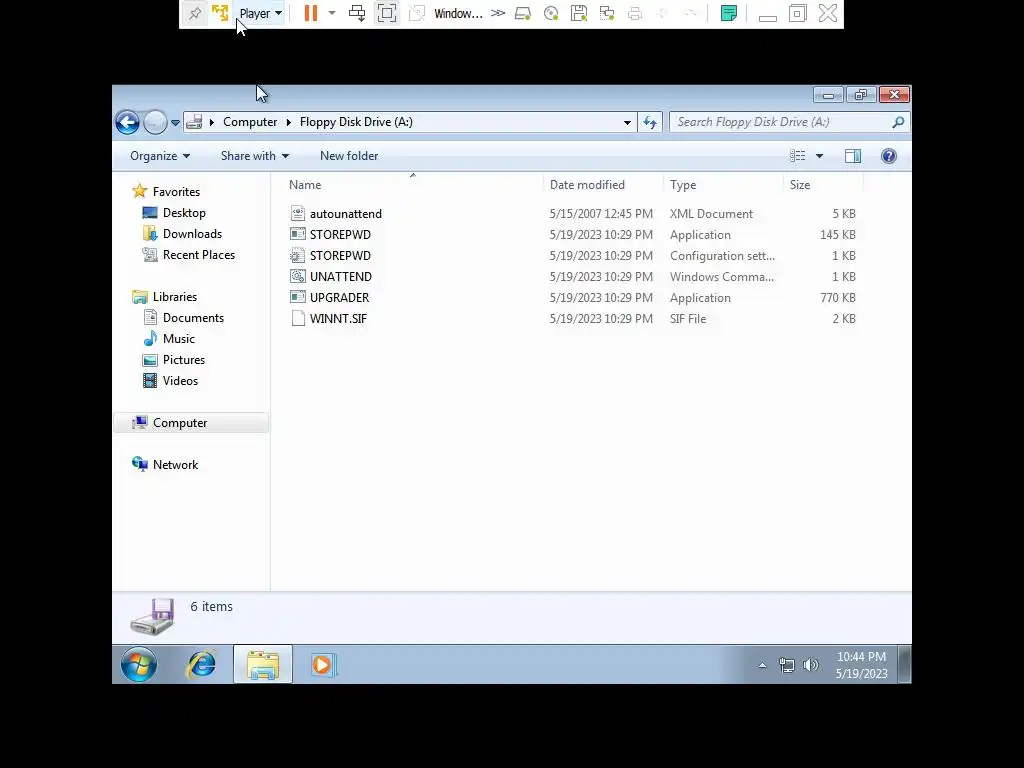Viewport: 1024px width, 768px height.
Task: Click the Window... label in VMware toolbar
Action: pos(458,13)
